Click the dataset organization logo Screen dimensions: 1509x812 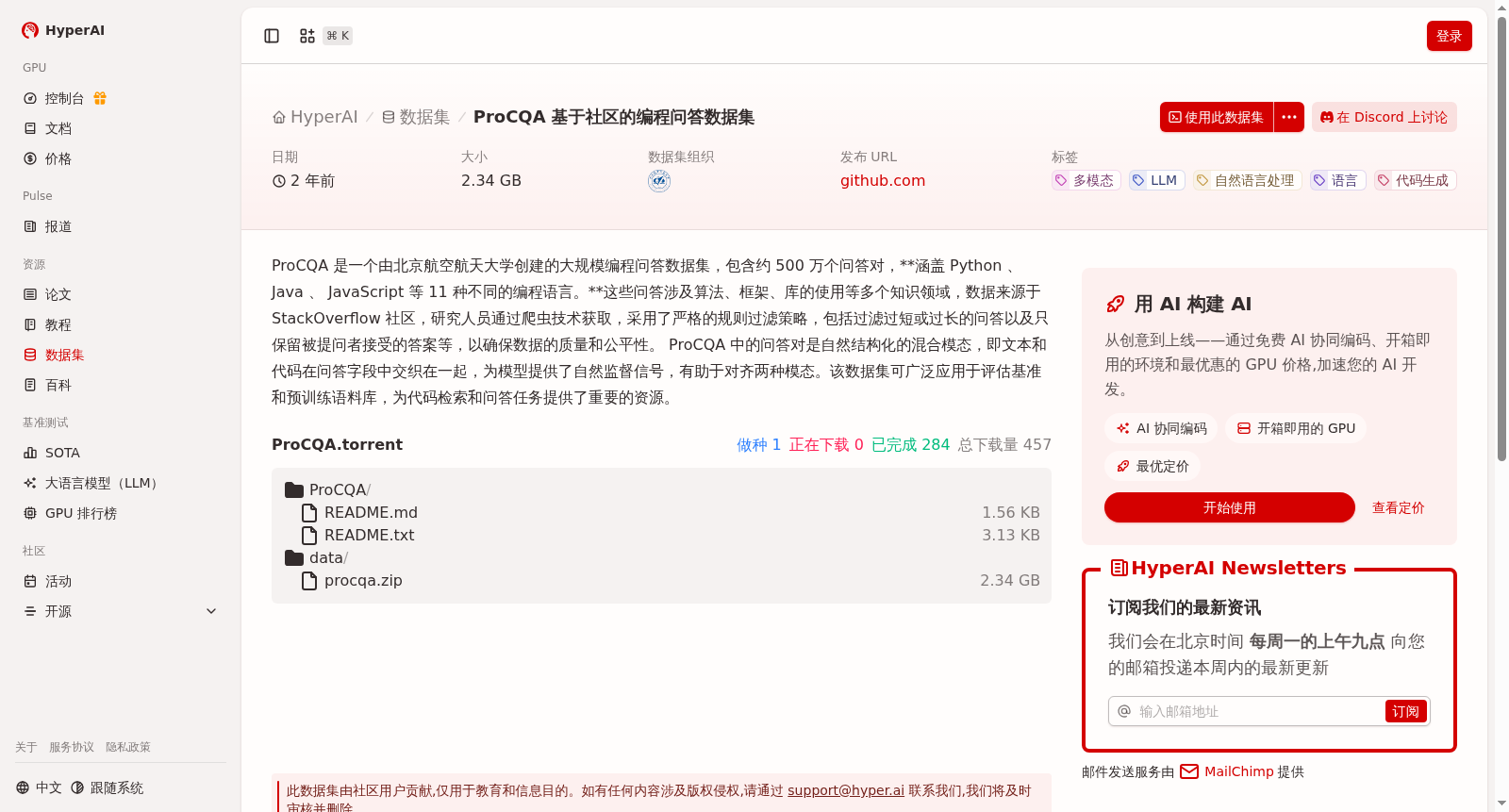(x=659, y=181)
